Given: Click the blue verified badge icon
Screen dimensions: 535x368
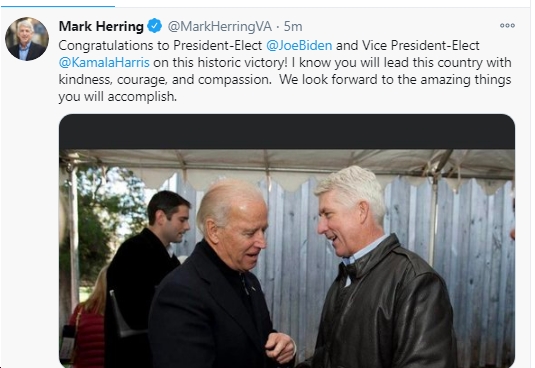Looking at the screenshot, I should 155,26.
